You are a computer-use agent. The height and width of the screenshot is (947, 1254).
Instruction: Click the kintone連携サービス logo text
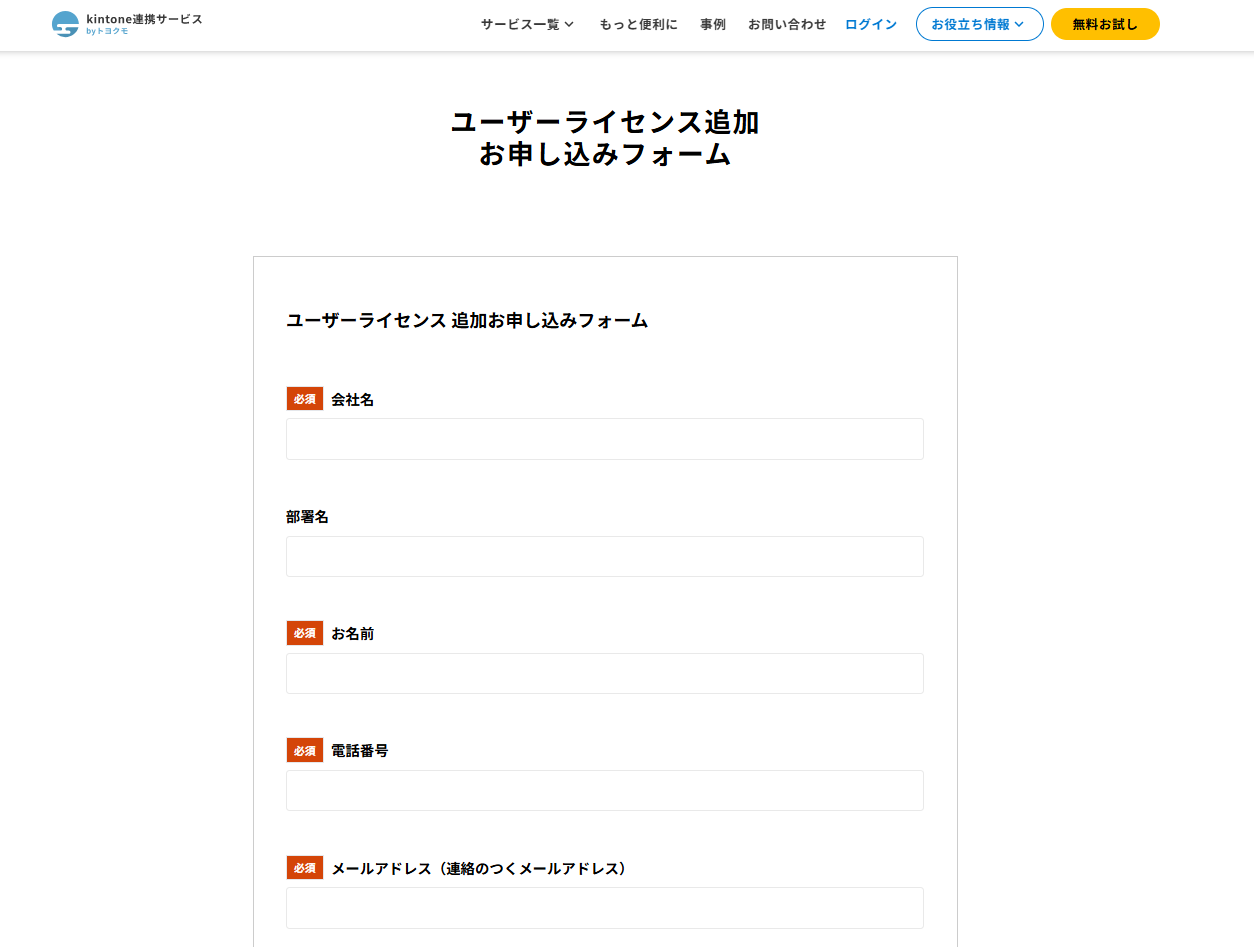(x=144, y=20)
